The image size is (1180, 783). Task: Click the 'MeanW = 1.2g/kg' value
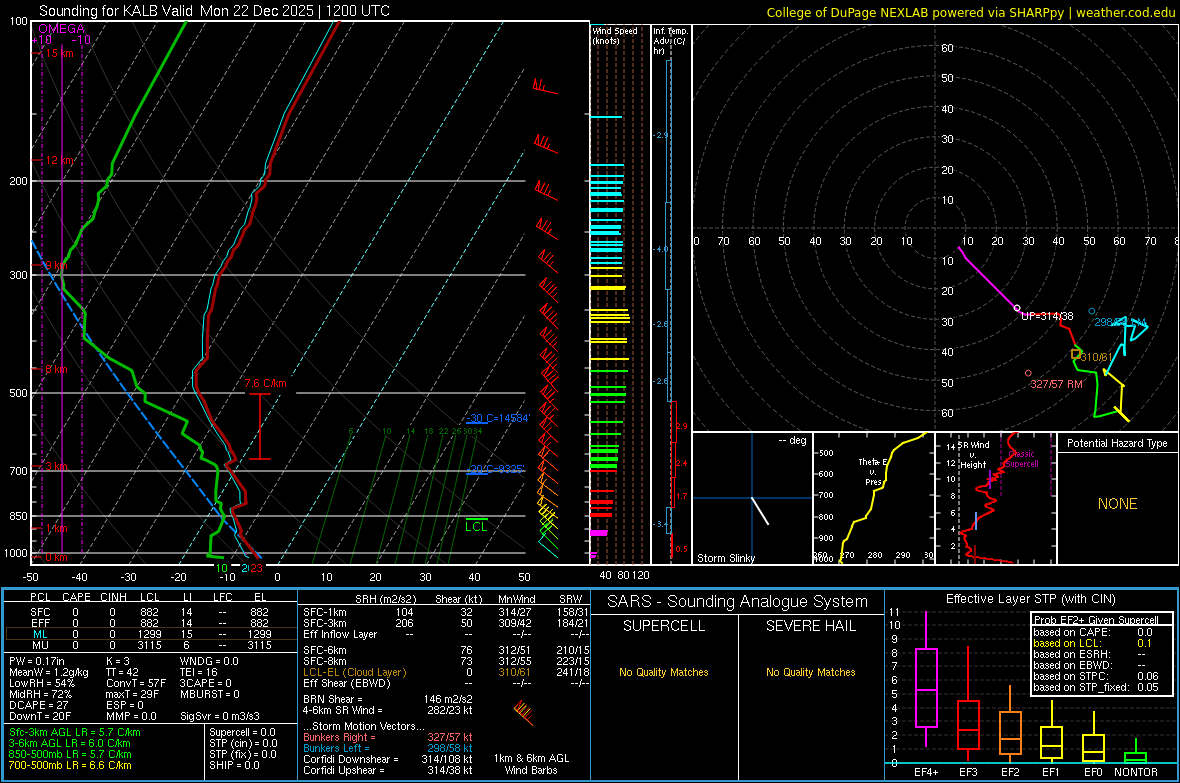pos(48,672)
